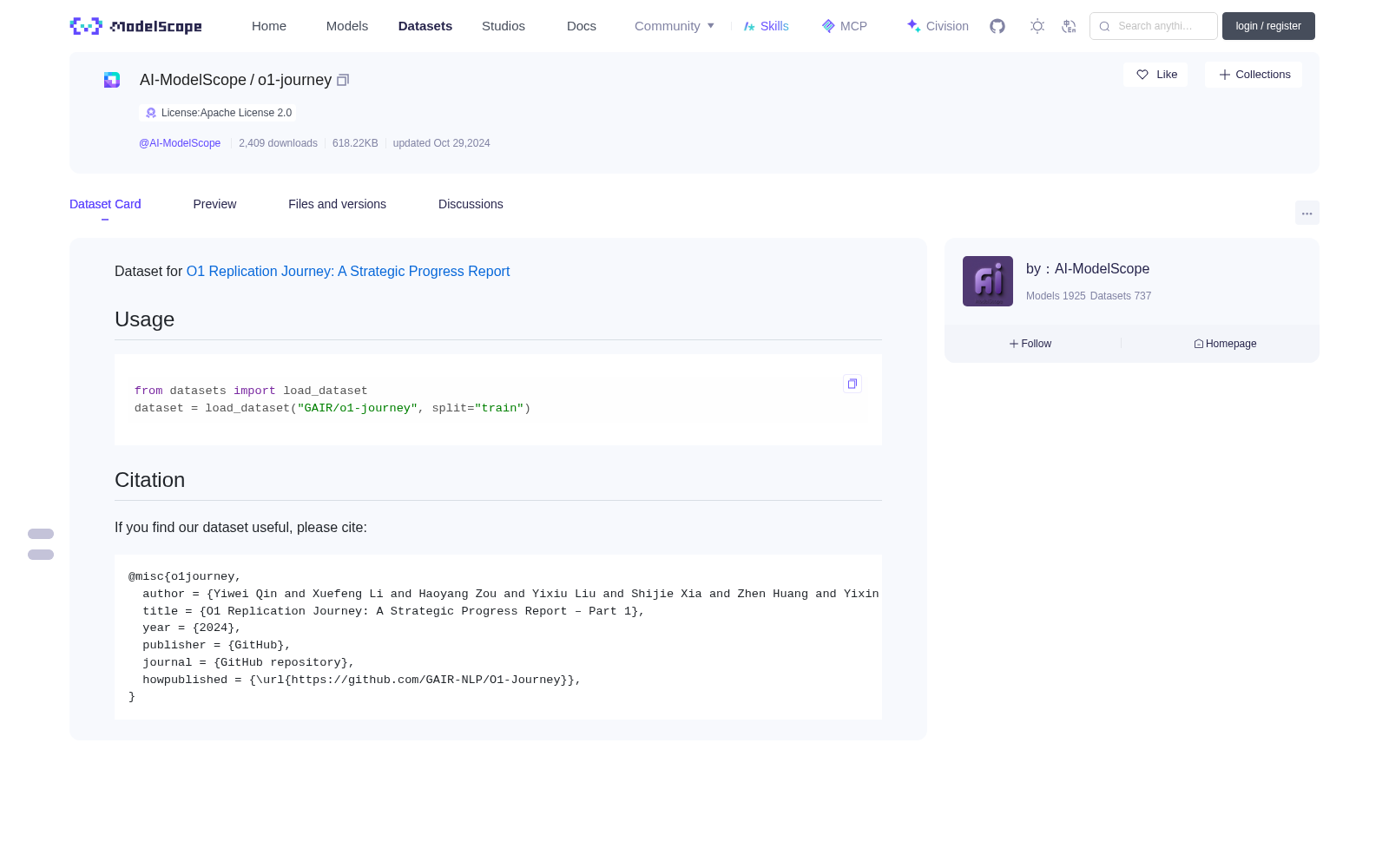This screenshot has height=868, width=1389.
Task: Like the o1-journey dataset
Action: point(1155,75)
